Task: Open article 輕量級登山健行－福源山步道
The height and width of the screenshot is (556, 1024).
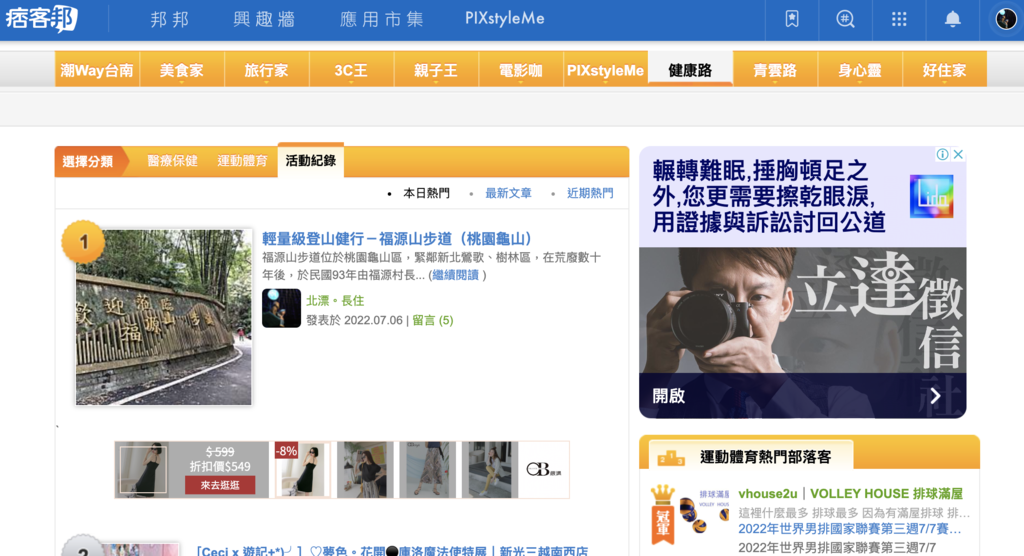Action: (399, 239)
